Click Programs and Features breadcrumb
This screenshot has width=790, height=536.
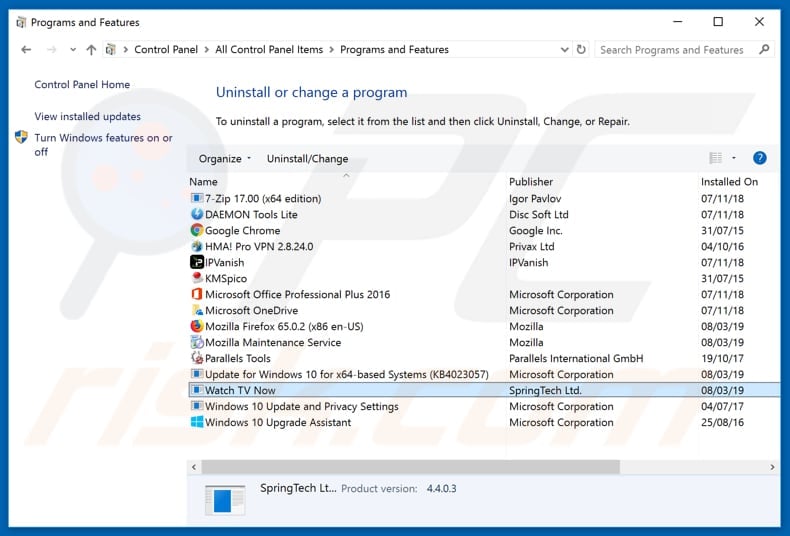pos(394,49)
